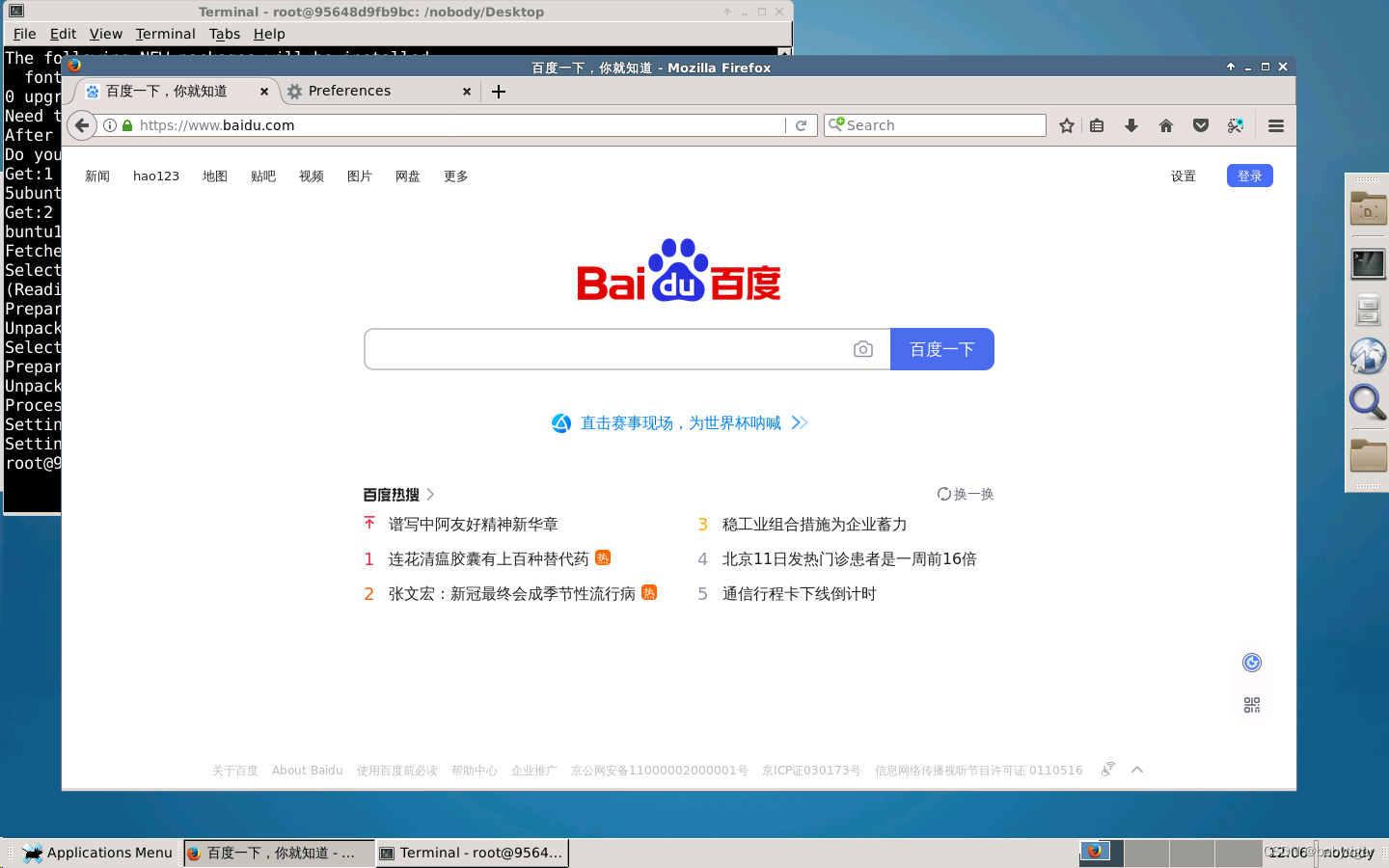1389x868 pixels.
Task: Click the Firefox icon in system tray
Action: (1095, 852)
